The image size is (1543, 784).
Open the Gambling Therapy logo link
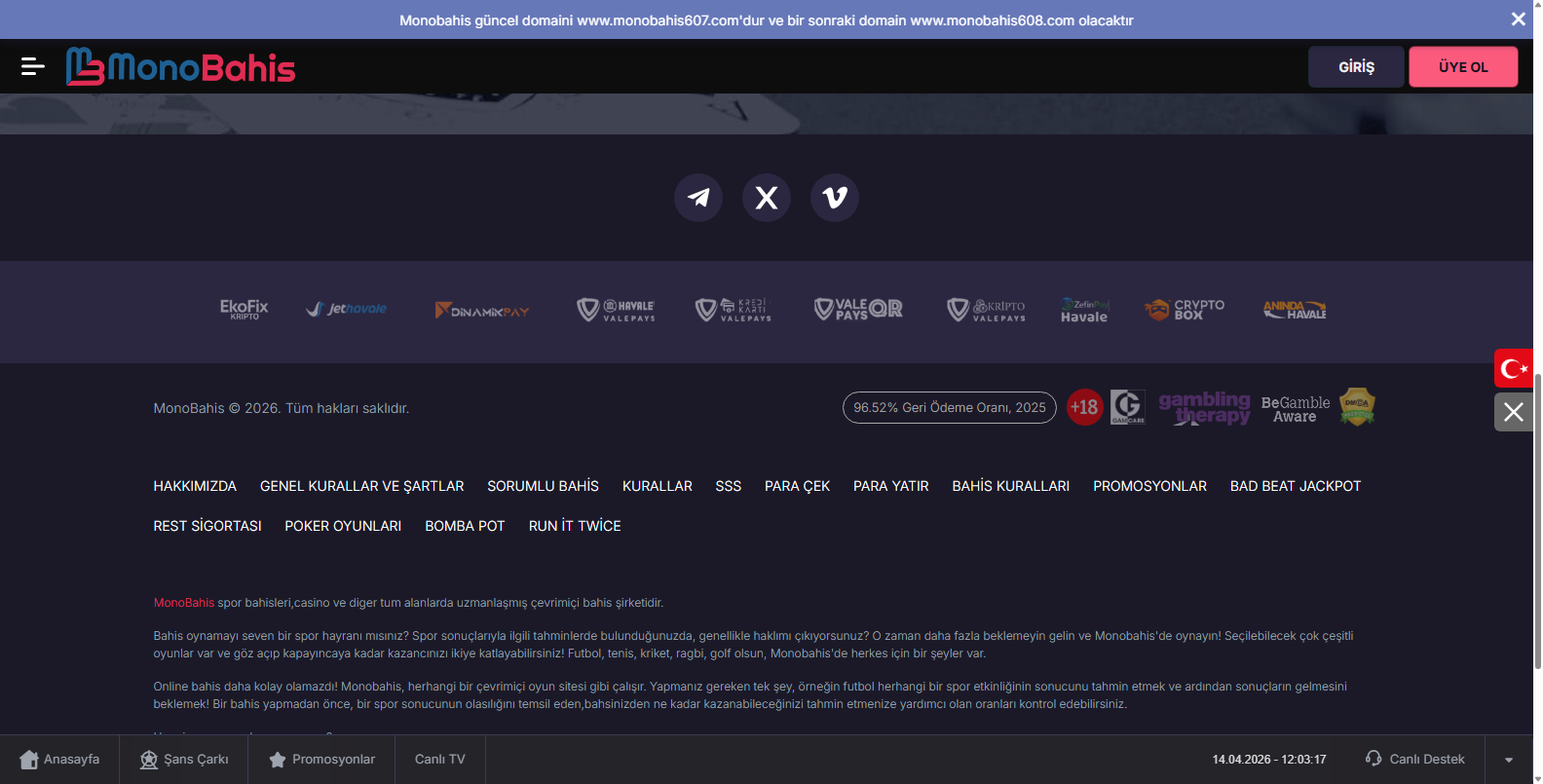(x=1204, y=408)
